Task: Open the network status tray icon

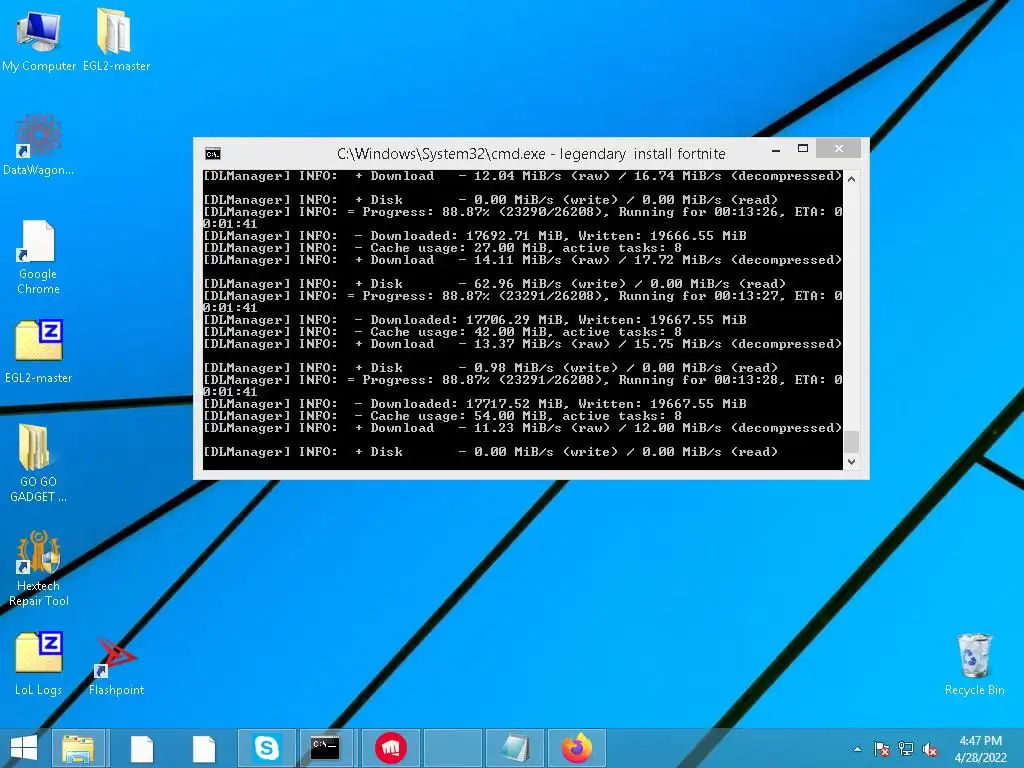Action: [x=906, y=749]
